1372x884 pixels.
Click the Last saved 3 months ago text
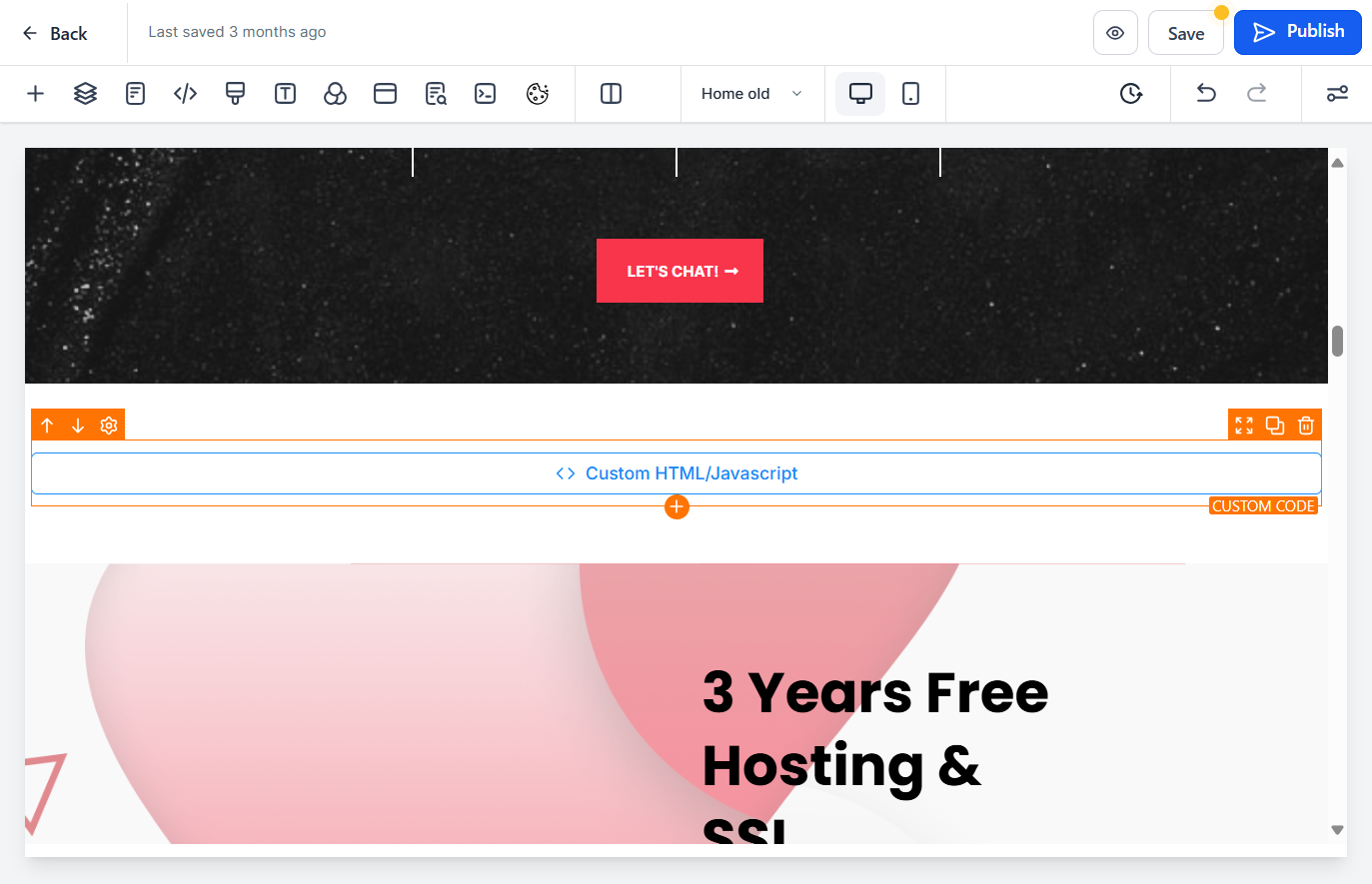[237, 32]
